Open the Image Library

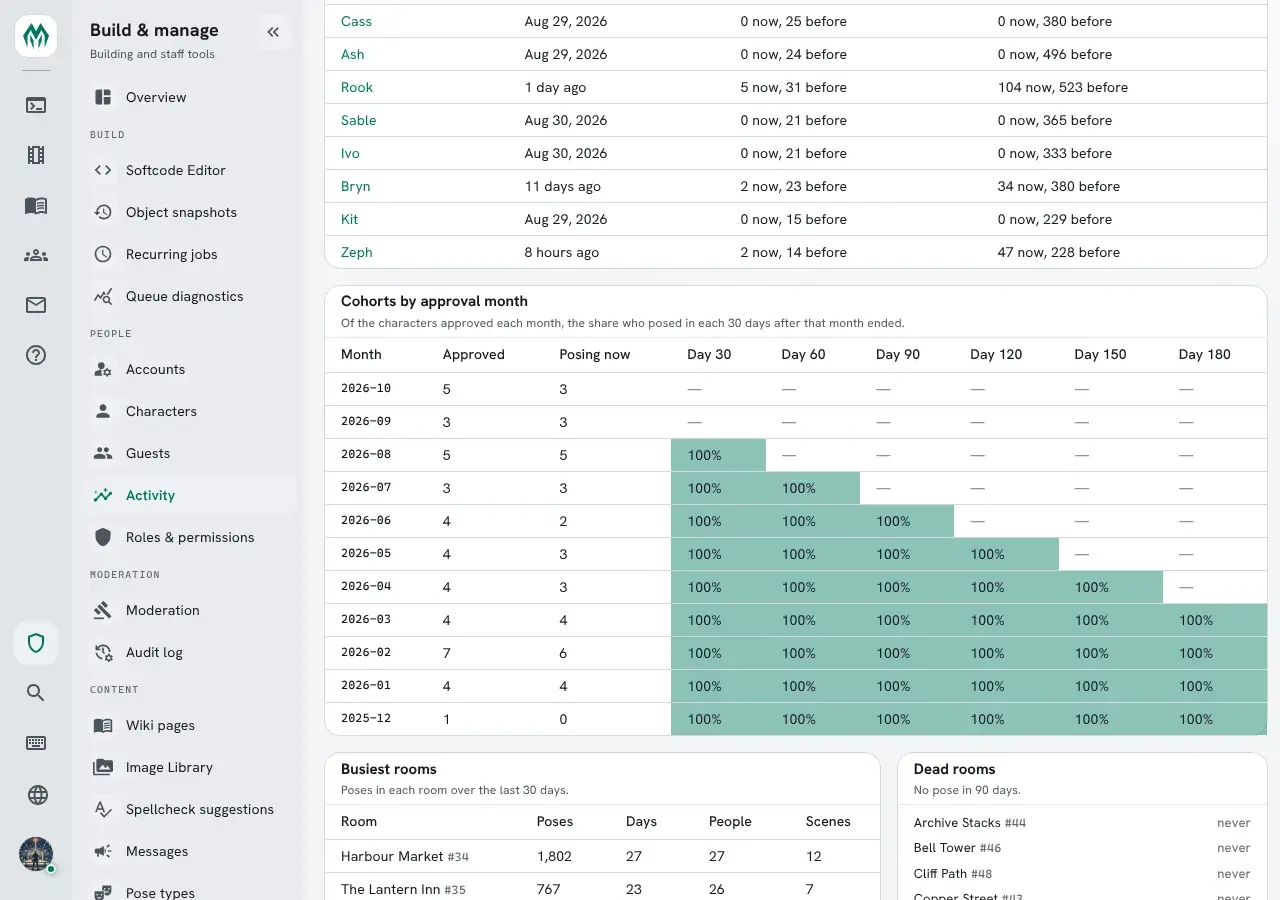click(188, 767)
